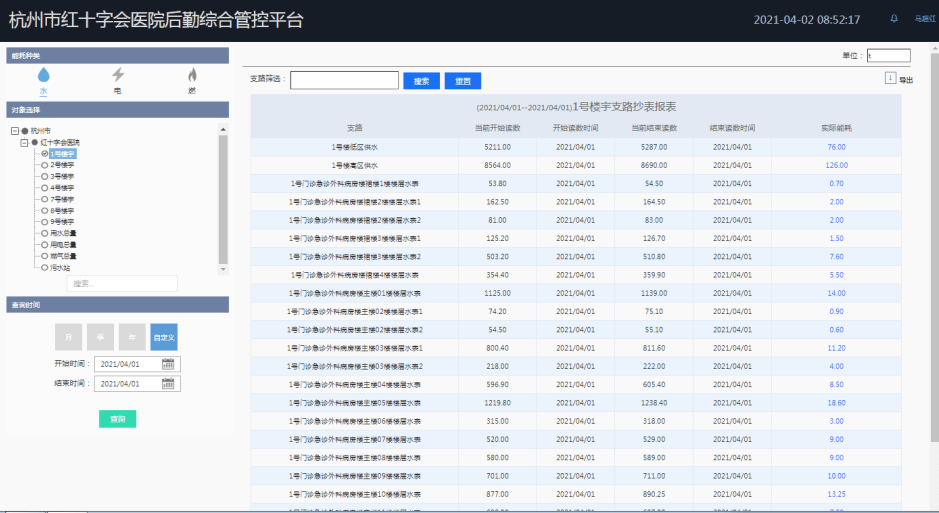Click the tree scrollbar up arrow
Screen dimensions: 939x513
coord(223,129)
